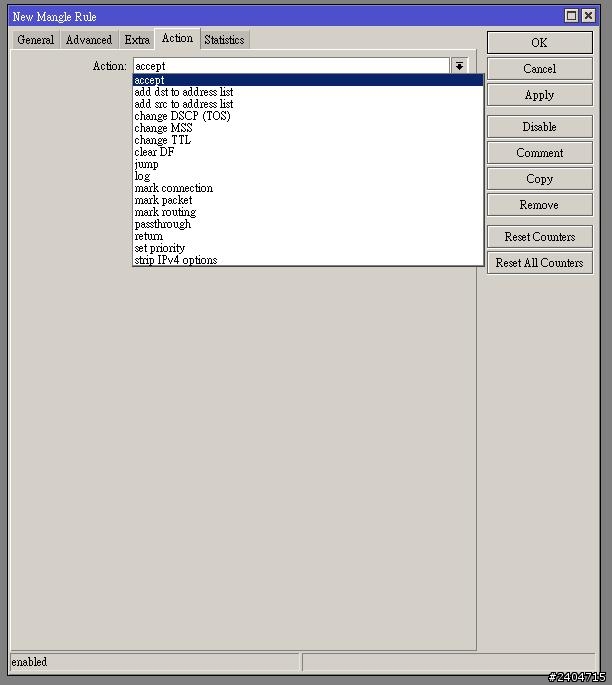
Task: Click the Reset All Counters button
Action: tap(539, 263)
